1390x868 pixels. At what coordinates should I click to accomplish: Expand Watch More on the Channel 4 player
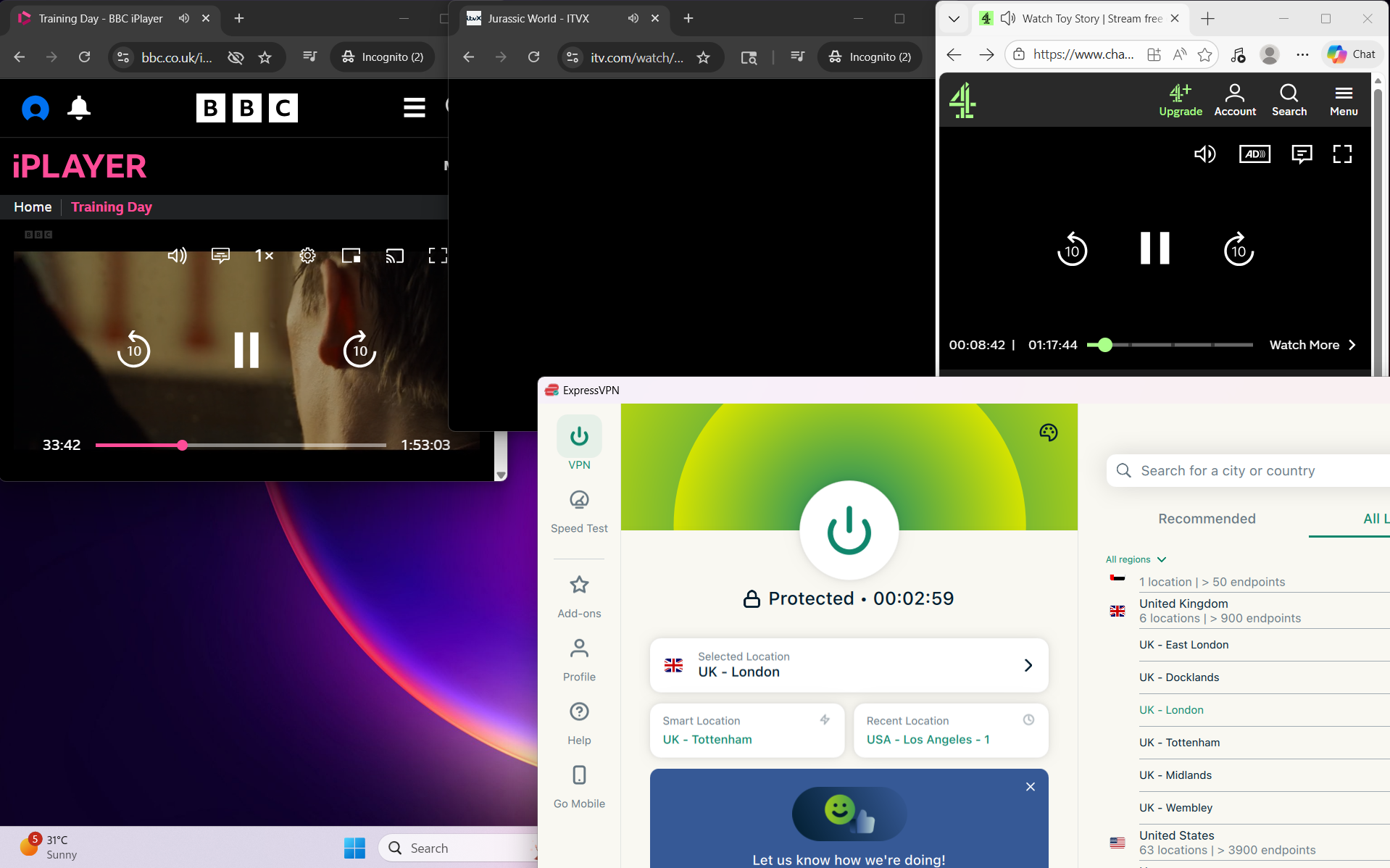click(1312, 345)
